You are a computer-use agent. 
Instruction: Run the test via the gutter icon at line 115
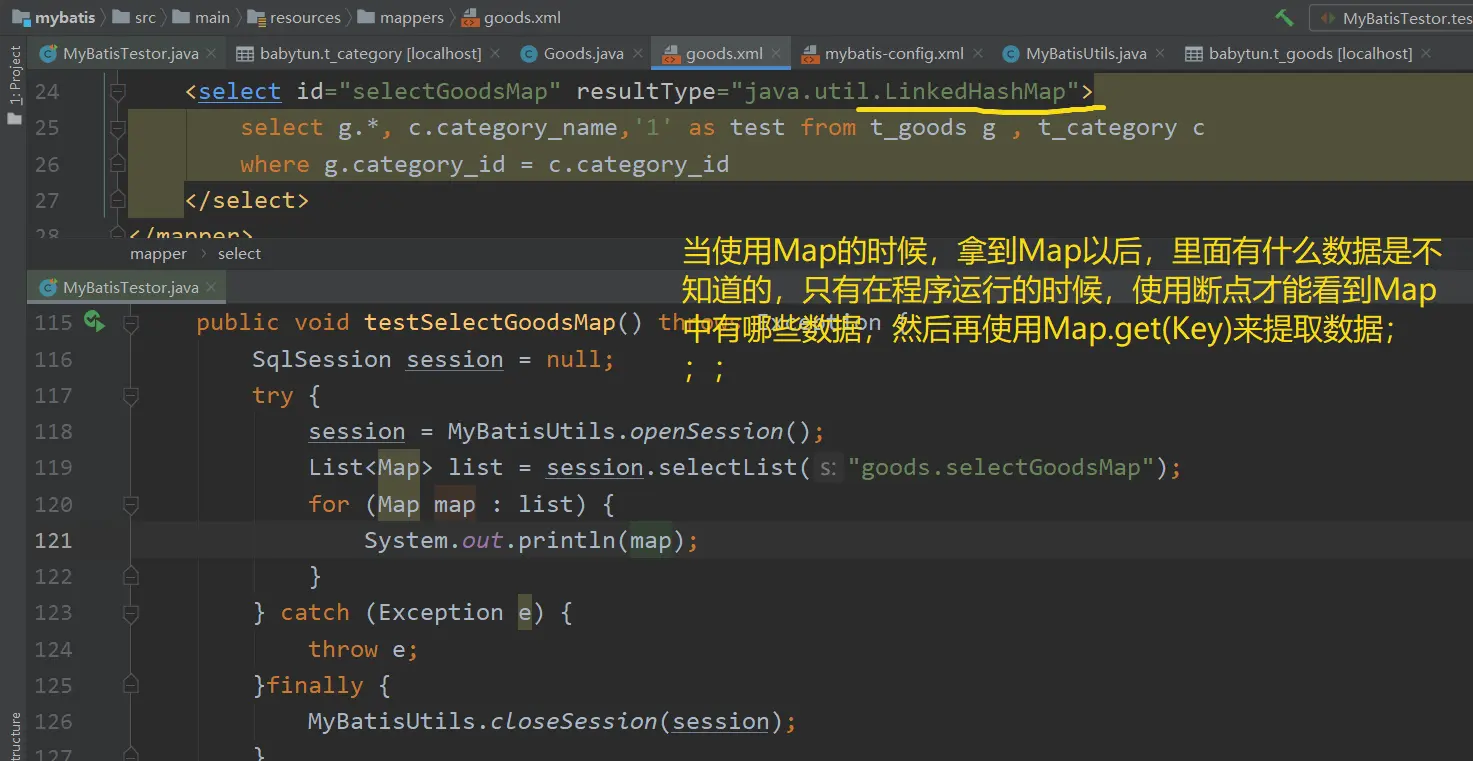[x=94, y=321]
